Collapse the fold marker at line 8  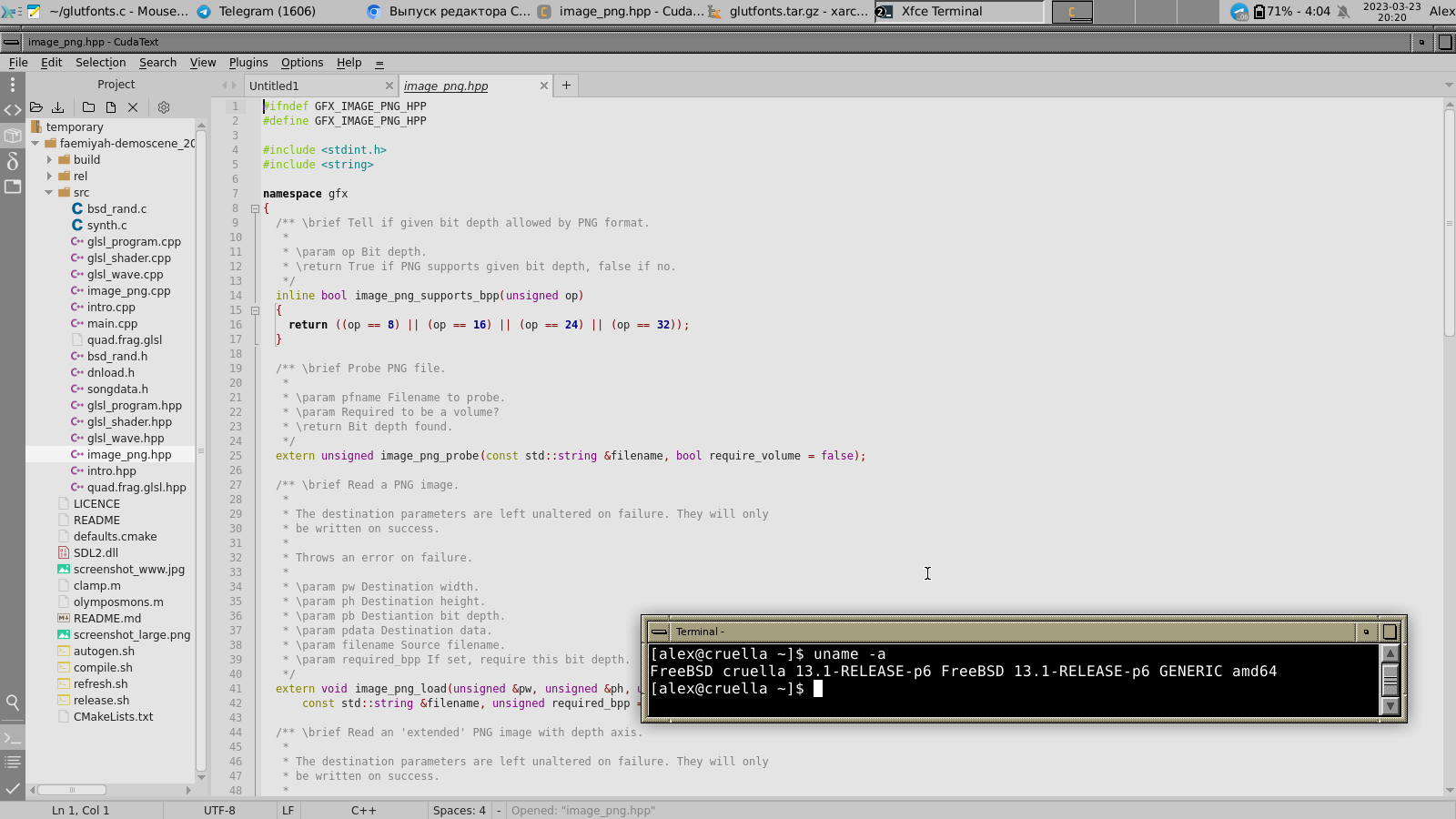click(255, 208)
